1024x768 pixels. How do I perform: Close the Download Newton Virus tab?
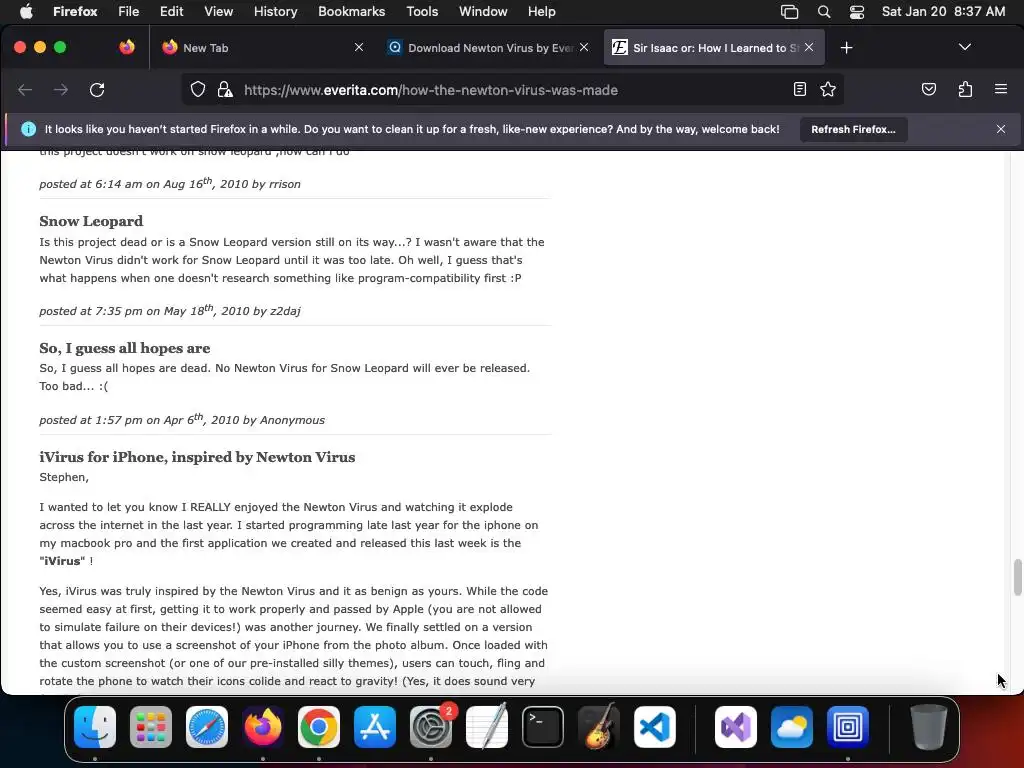coord(584,47)
